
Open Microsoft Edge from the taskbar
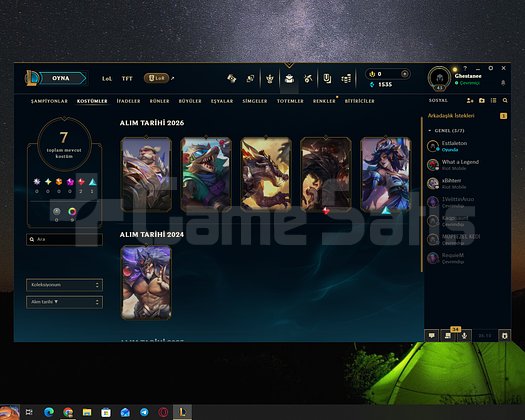49,412
